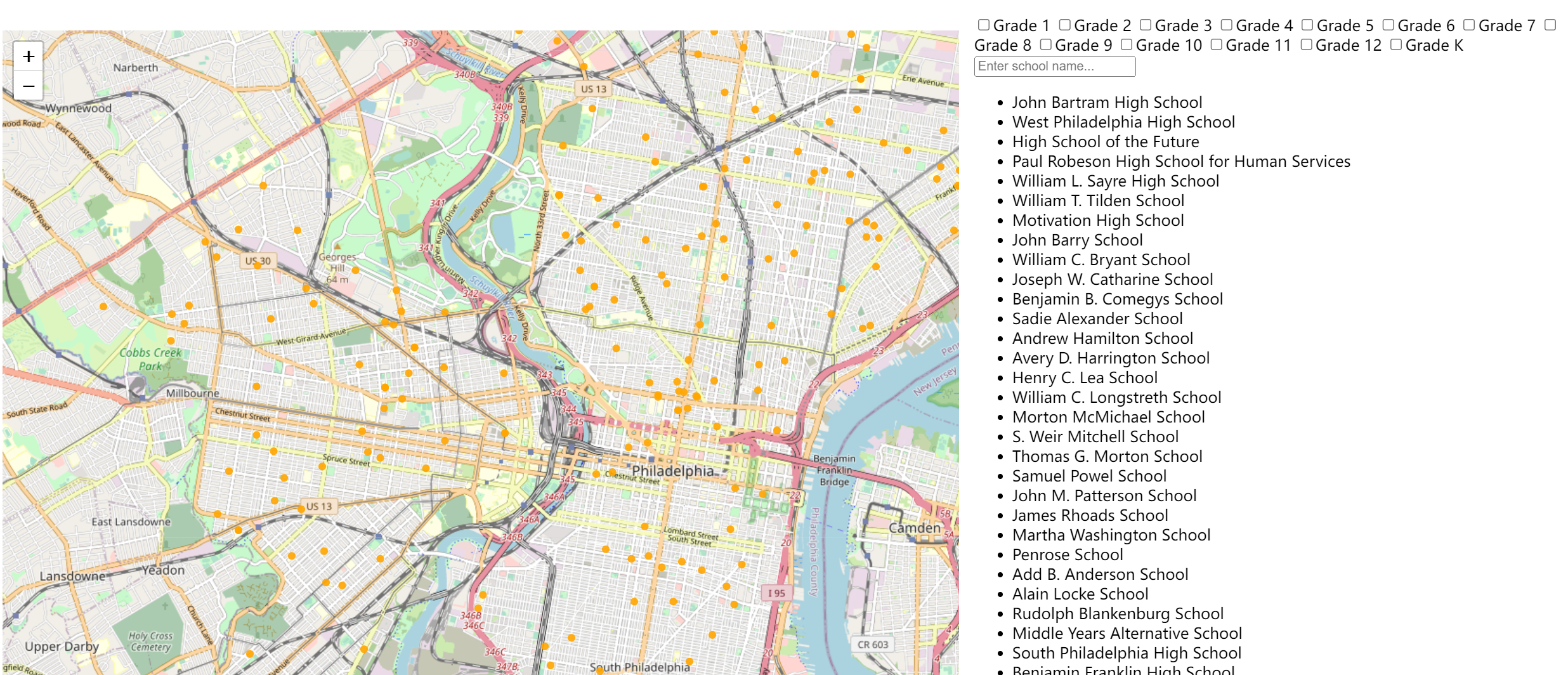Enable the Grade K checkbox
This screenshot has width=1568, height=675.
1396,44
